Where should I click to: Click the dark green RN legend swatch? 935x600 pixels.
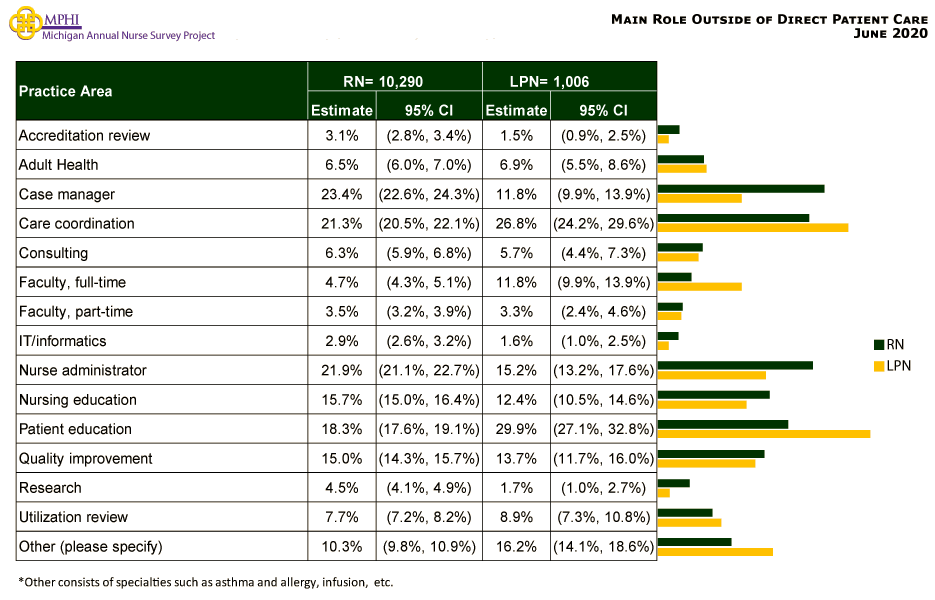879,344
